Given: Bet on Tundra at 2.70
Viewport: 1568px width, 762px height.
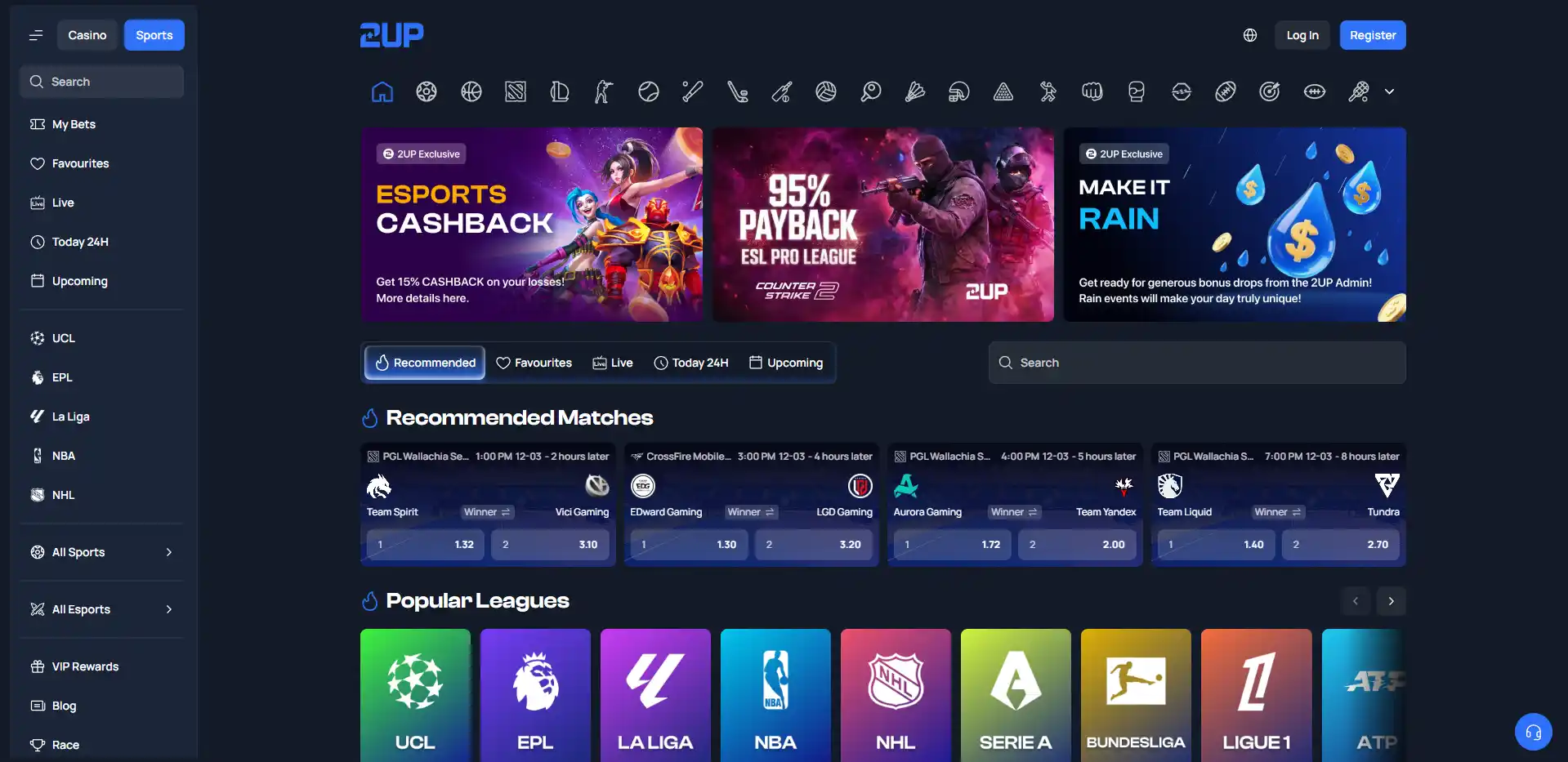Looking at the screenshot, I should (x=1341, y=544).
